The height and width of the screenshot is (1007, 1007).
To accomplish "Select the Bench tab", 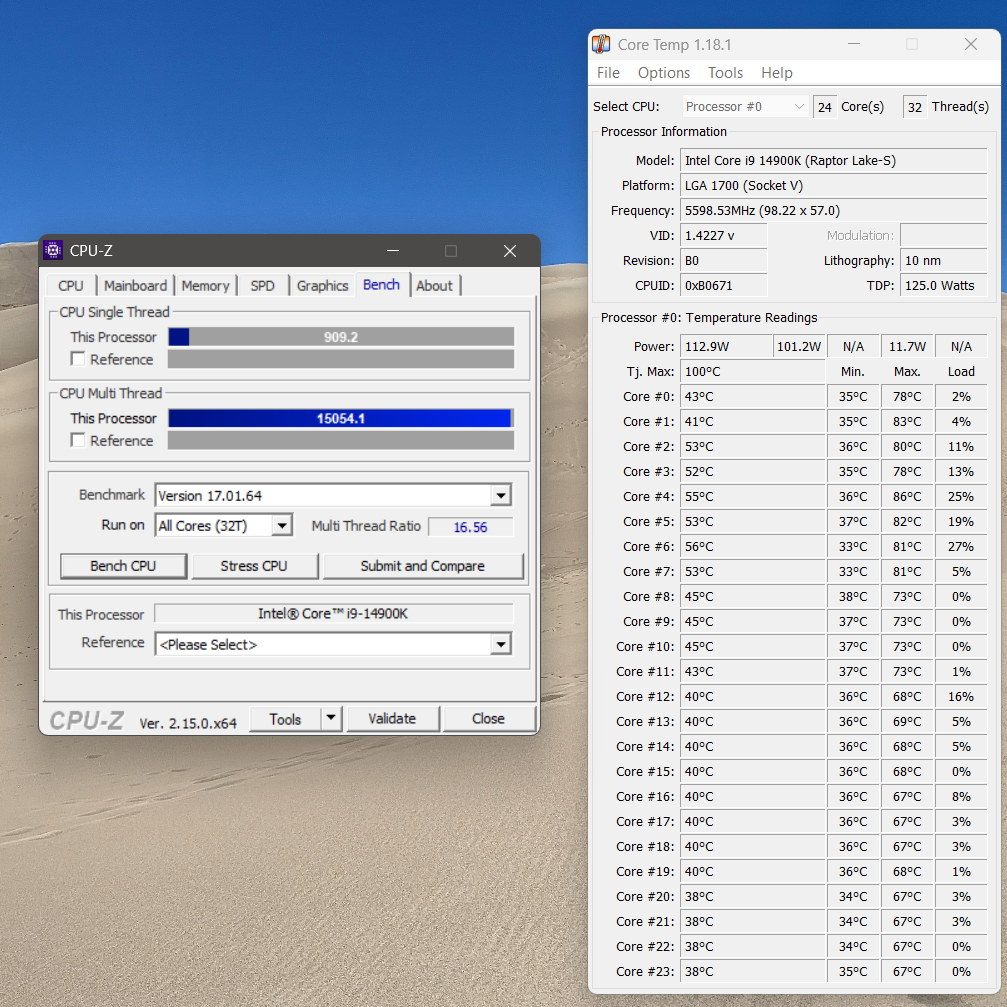I will 381,285.
